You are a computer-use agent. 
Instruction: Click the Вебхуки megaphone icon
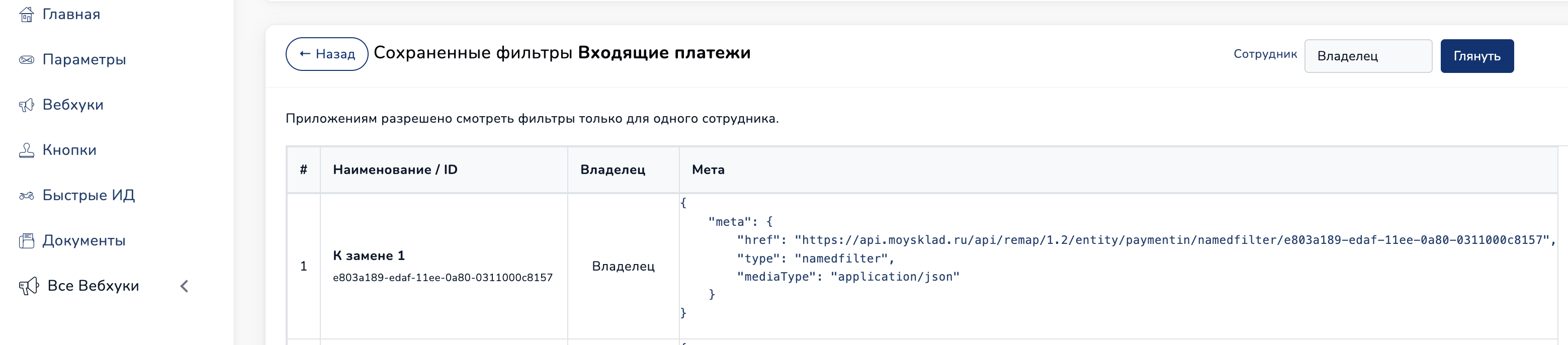point(26,105)
